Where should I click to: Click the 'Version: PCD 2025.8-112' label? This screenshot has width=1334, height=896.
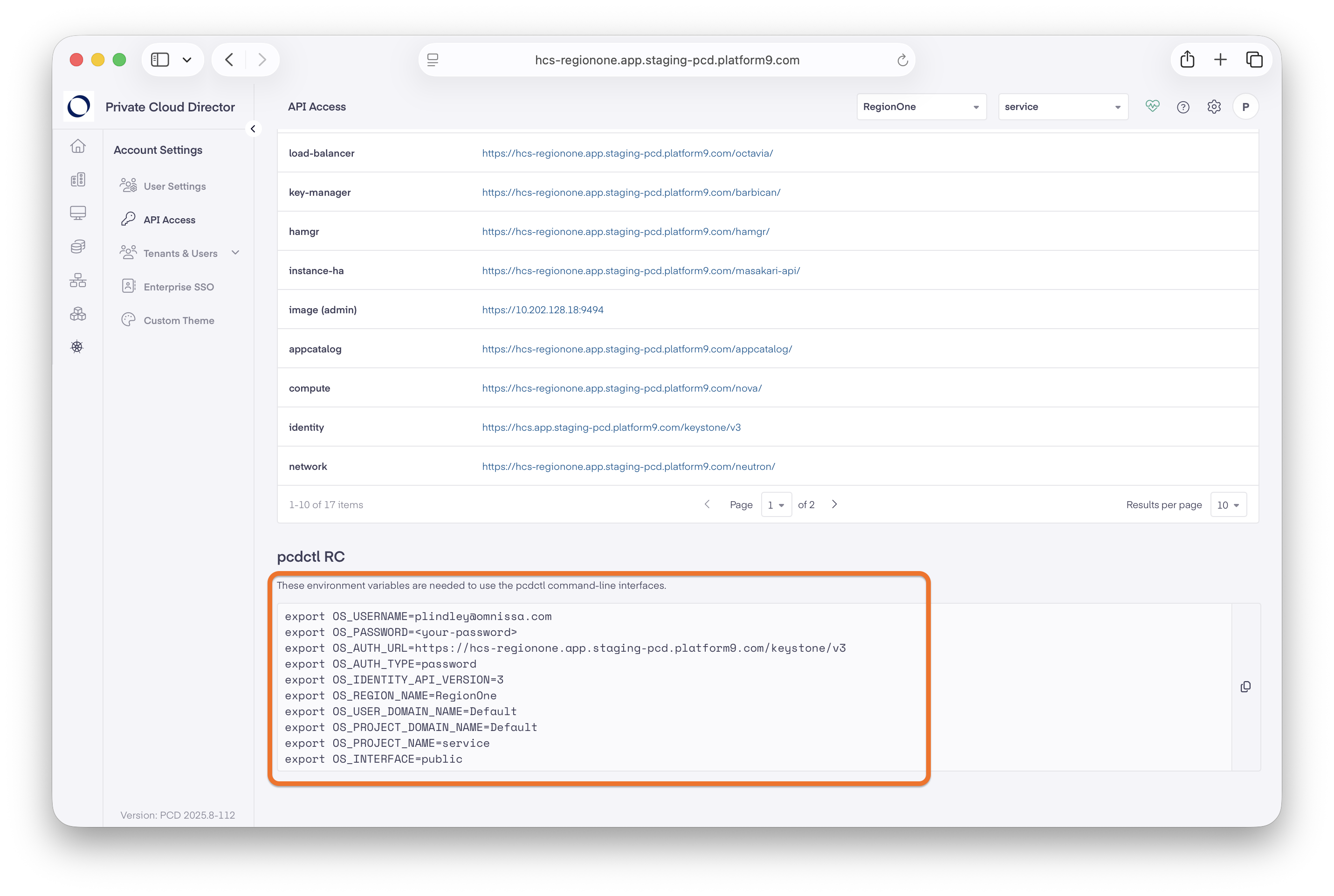[x=178, y=815]
